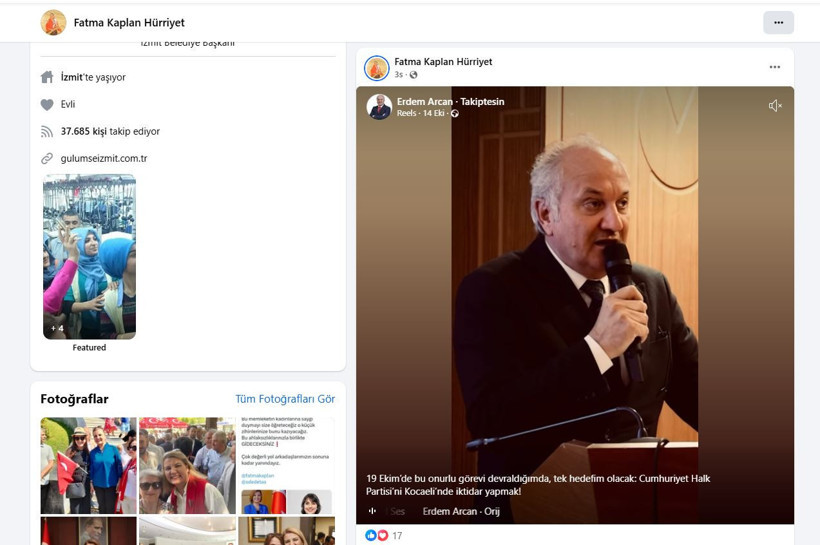Click the link icon beside the website
The image size is (820, 545).
(x=47, y=158)
